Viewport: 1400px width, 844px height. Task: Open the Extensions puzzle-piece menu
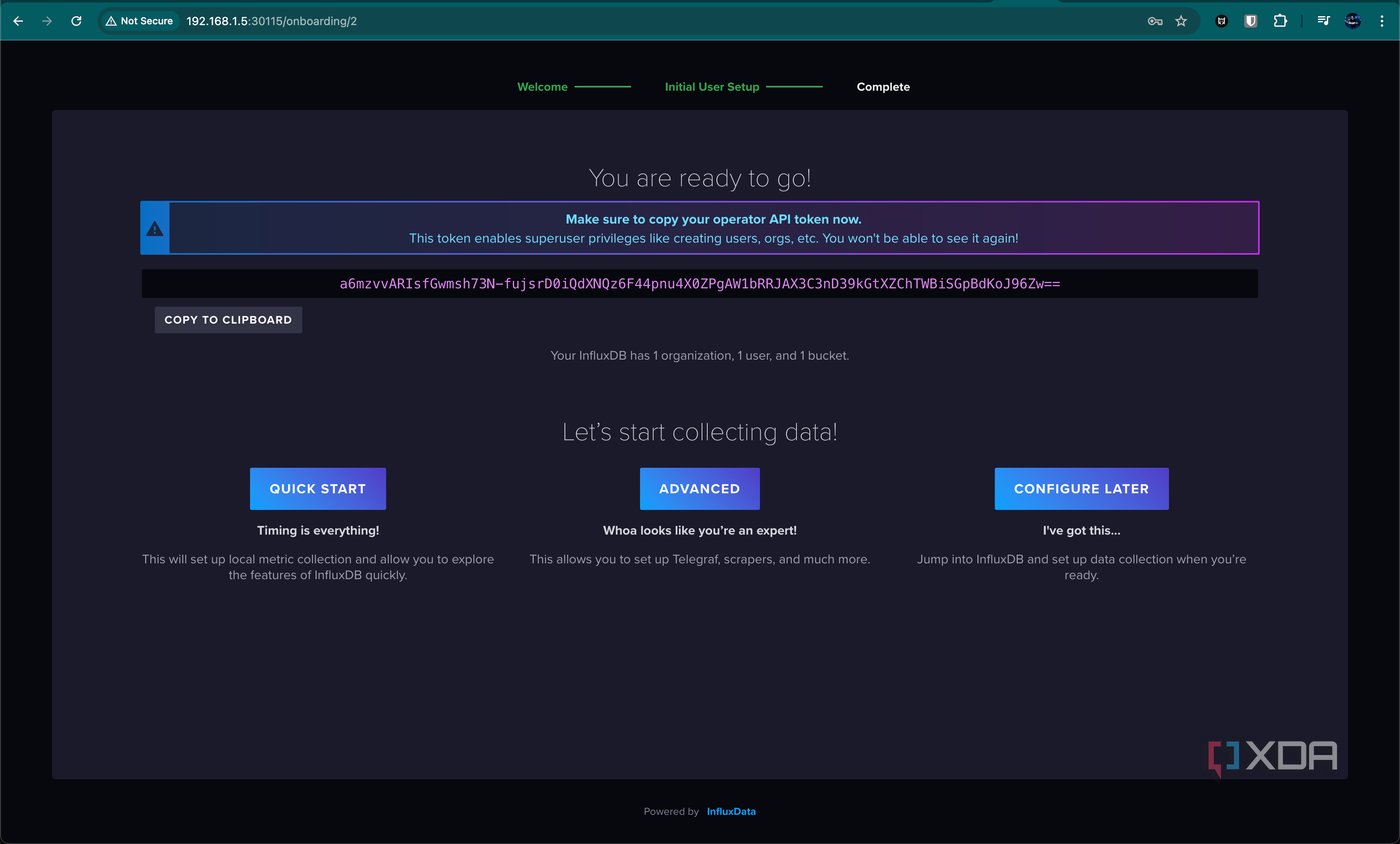[x=1280, y=21]
